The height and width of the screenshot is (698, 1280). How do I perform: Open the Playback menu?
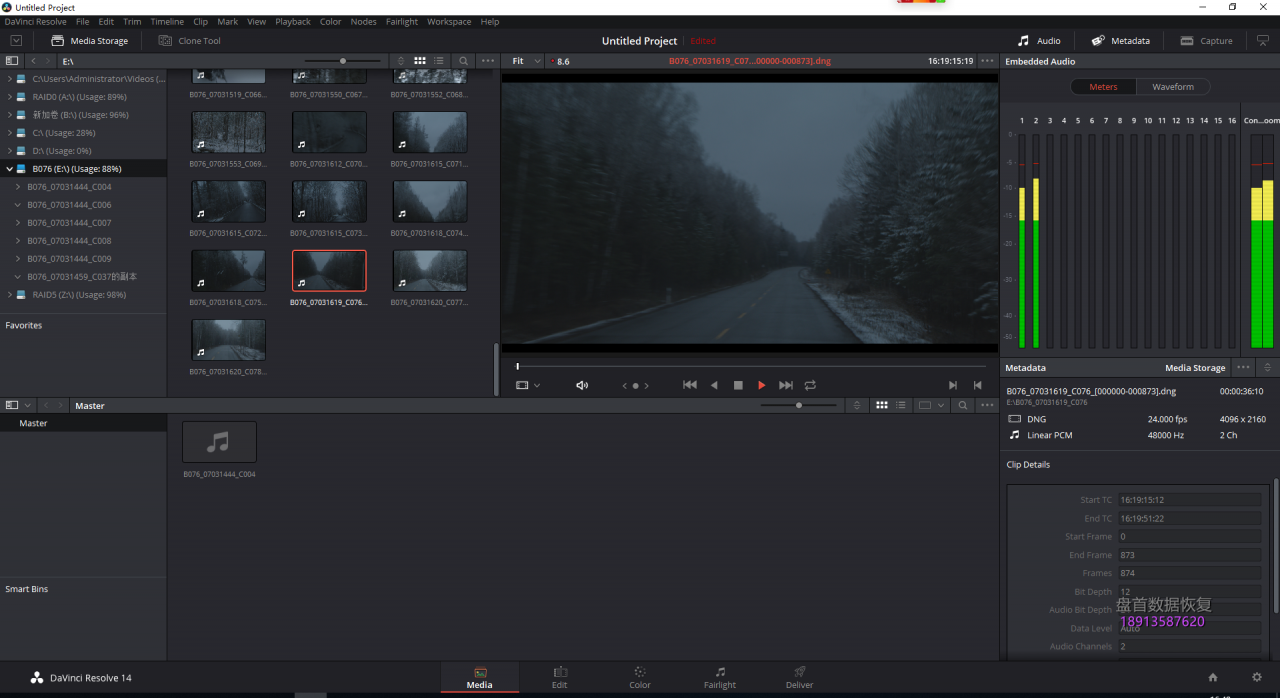(293, 21)
